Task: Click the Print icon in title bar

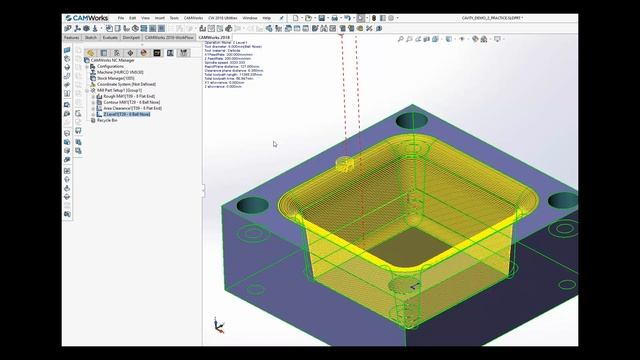Action: tap(335, 18)
